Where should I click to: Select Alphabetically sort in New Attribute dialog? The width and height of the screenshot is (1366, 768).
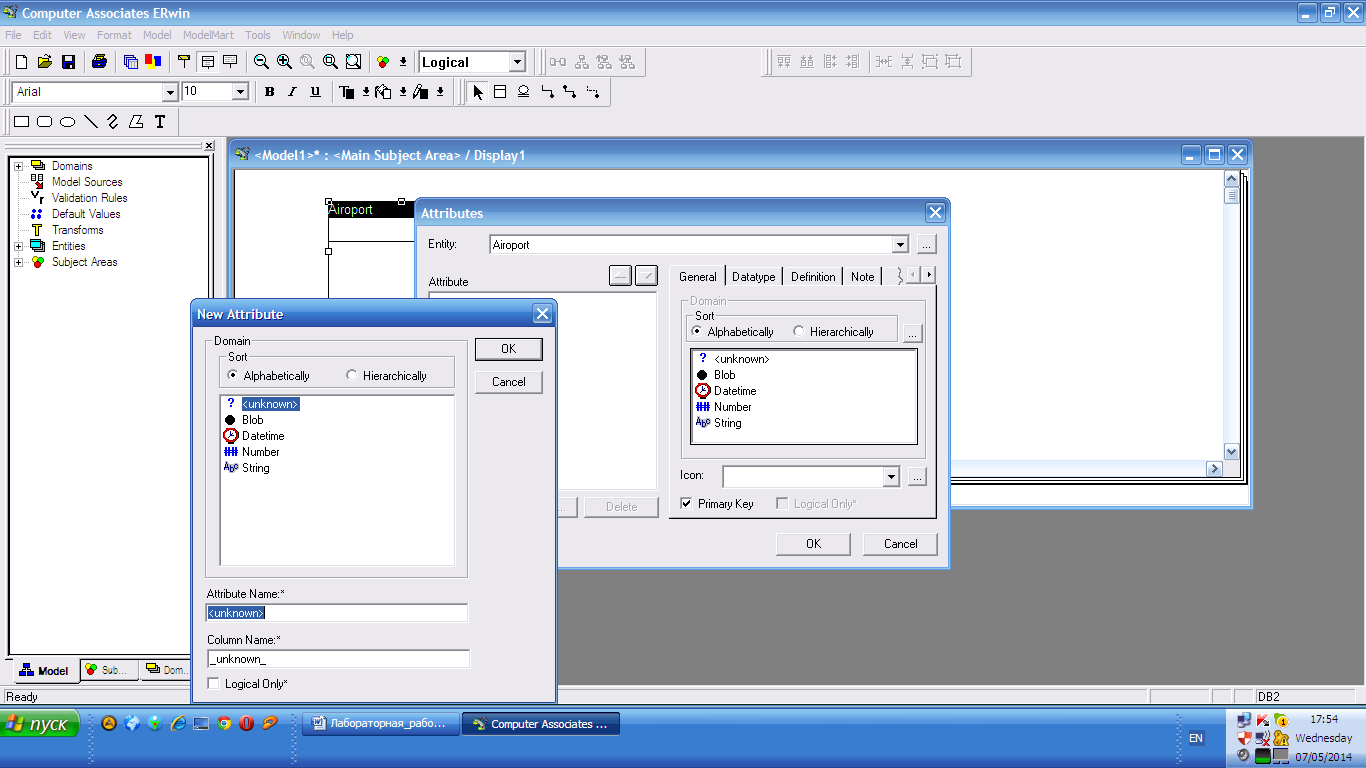[269, 376]
